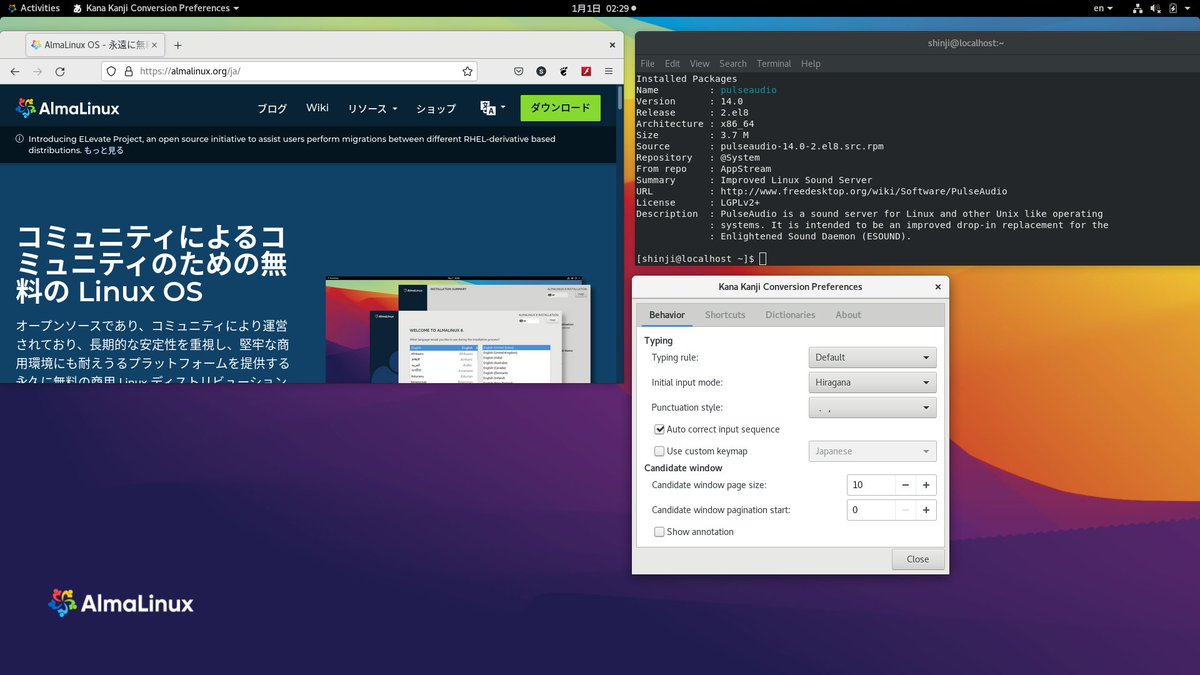
Task: Click the Candidate window pagination start field
Action: coord(870,510)
